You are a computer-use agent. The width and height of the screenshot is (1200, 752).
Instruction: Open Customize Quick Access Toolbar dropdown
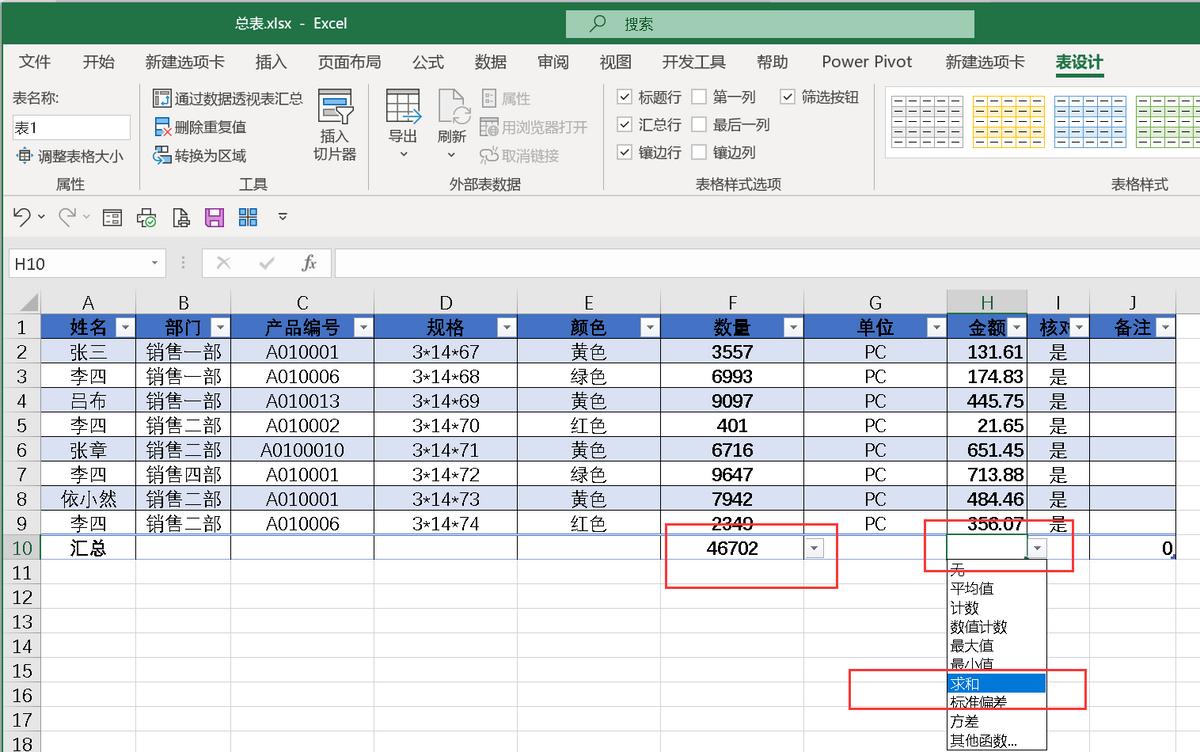pos(283,217)
